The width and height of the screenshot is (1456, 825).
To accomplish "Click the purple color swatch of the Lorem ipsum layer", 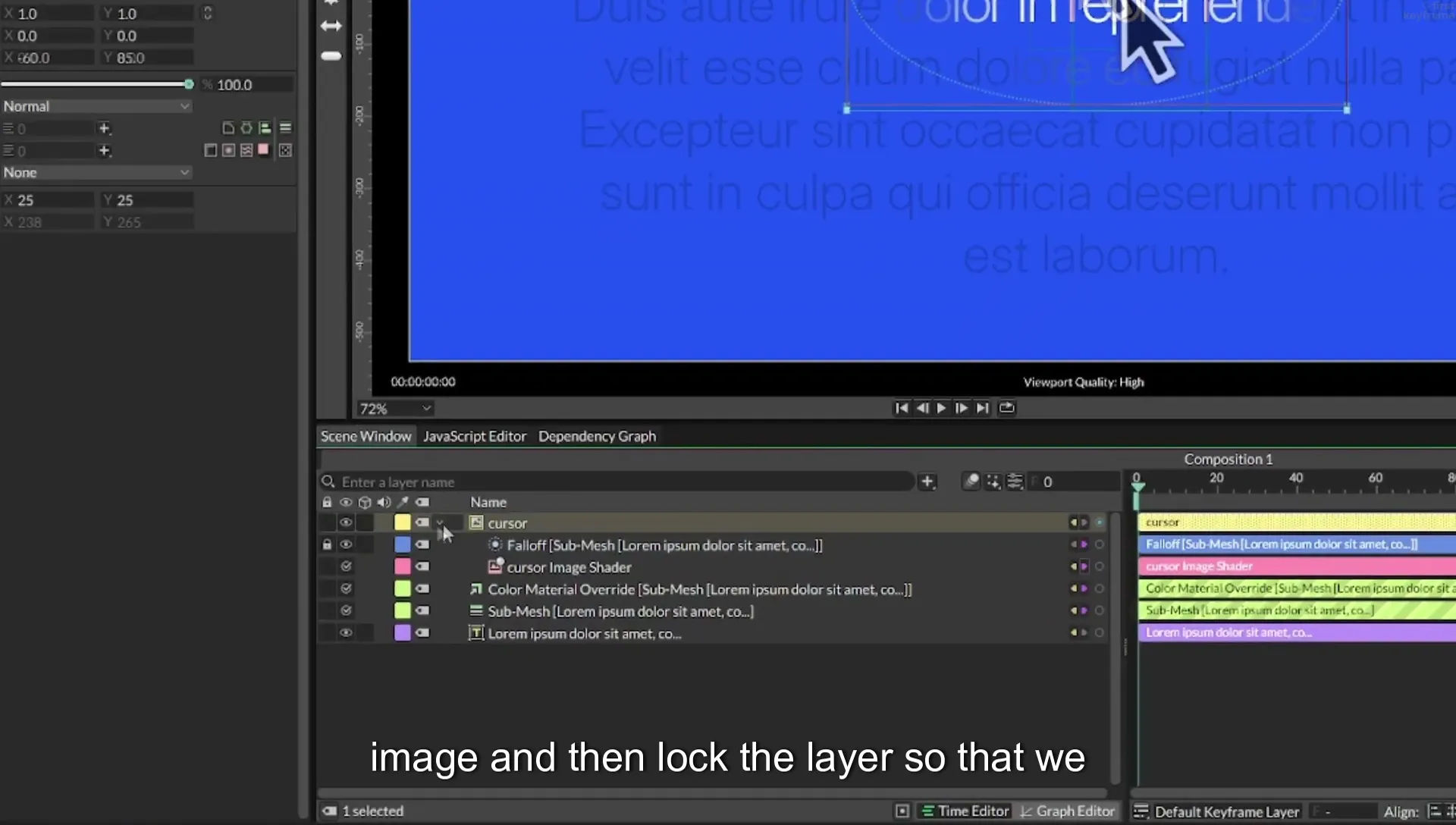I will point(402,632).
